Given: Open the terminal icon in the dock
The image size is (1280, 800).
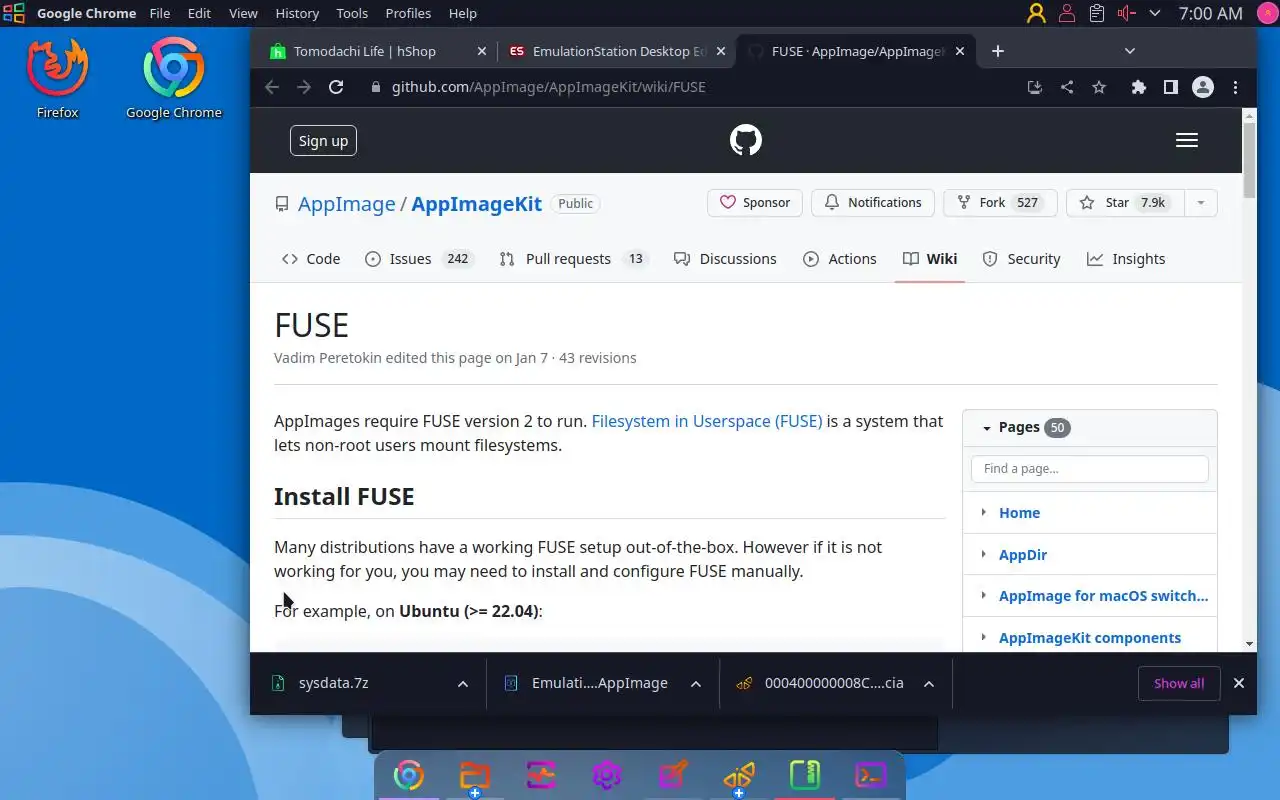Looking at the screenshot, I should click(x=871, y=776).
